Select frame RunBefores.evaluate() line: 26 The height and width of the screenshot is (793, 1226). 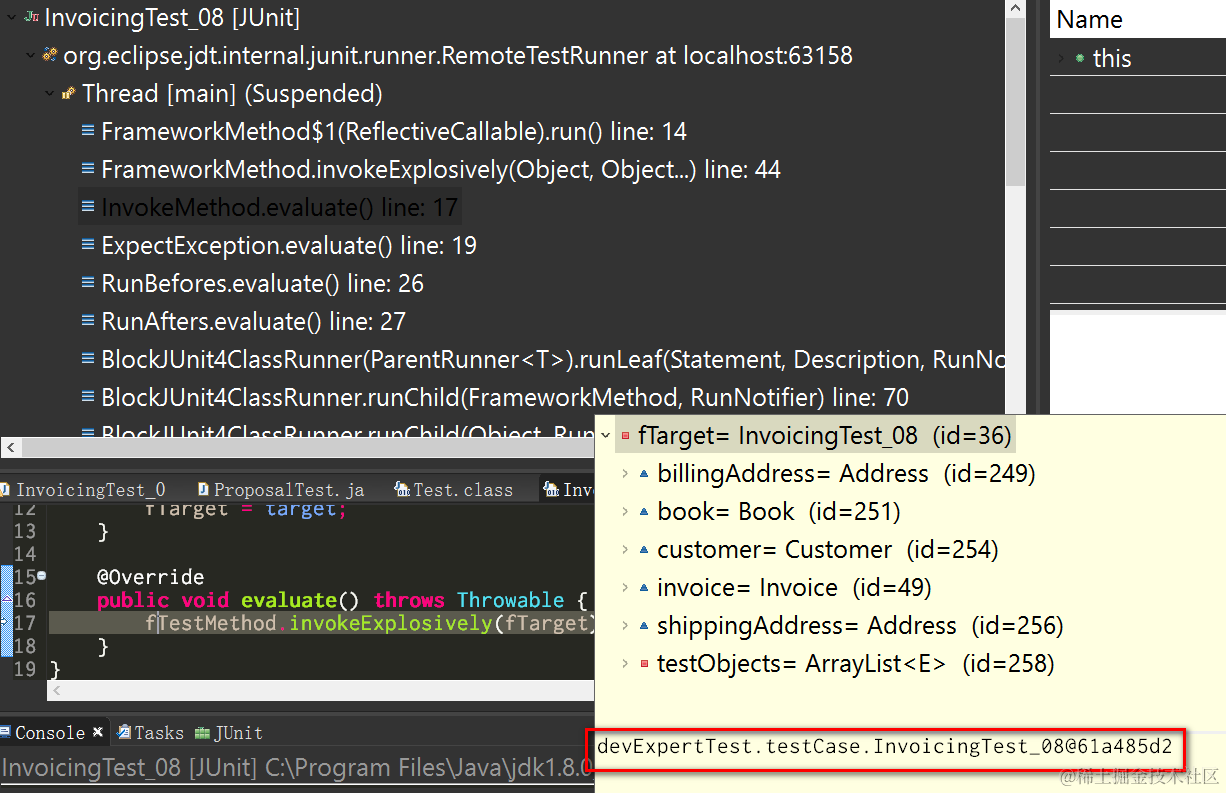coord(263,284)
